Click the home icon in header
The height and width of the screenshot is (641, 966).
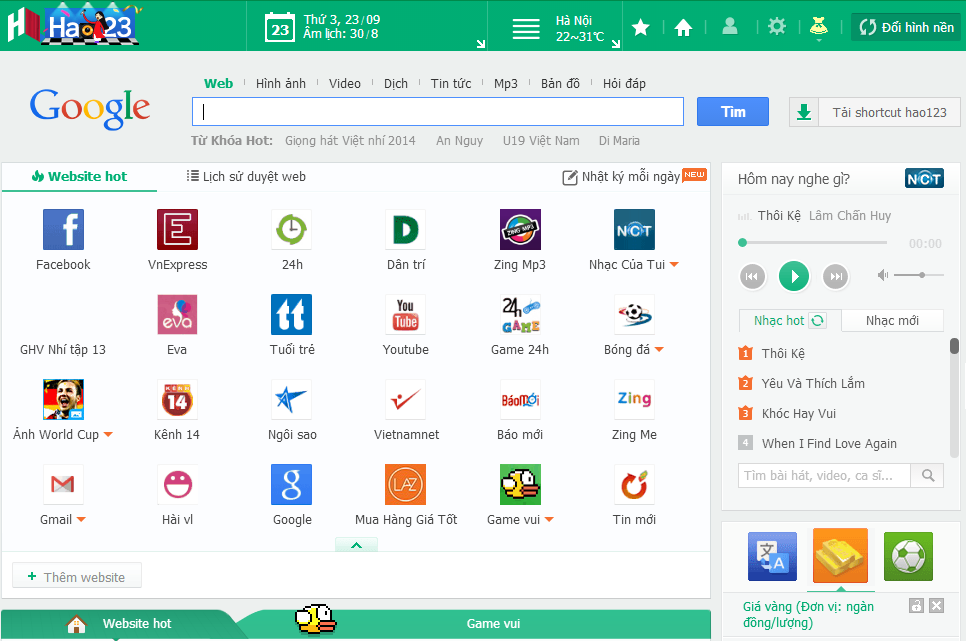coord(683,27)
